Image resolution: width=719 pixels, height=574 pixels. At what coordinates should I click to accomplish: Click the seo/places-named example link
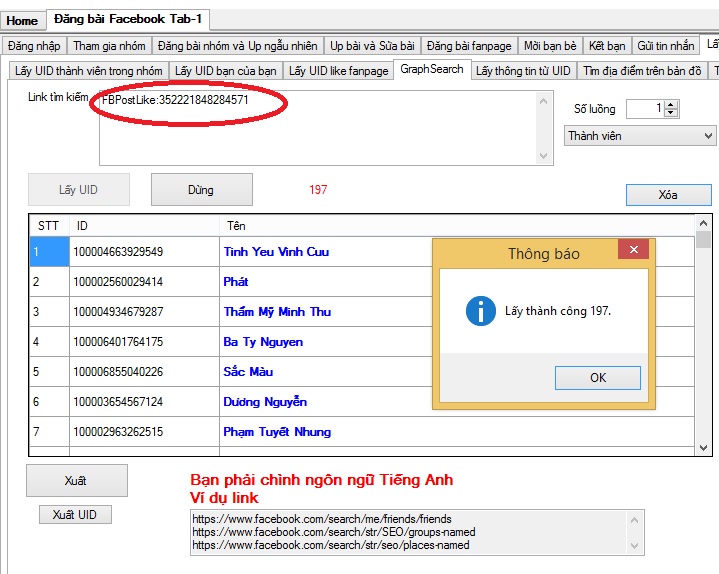click(x=331, y=545)
